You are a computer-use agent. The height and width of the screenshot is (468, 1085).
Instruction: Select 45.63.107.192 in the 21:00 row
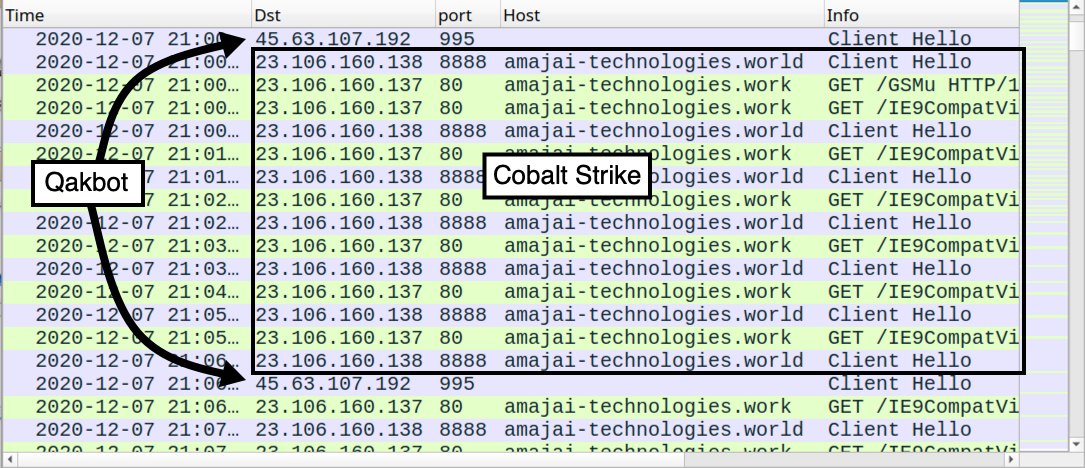tap(333, 39)
